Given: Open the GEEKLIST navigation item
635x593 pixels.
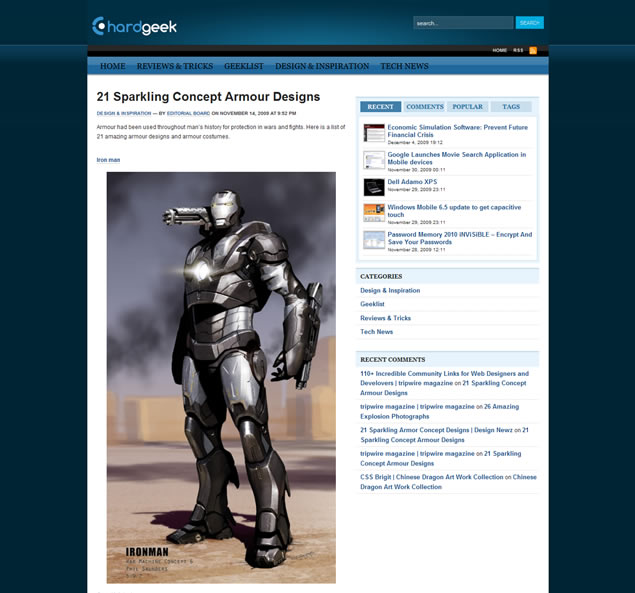Looking at the screenshot, I should click(244, 66).
